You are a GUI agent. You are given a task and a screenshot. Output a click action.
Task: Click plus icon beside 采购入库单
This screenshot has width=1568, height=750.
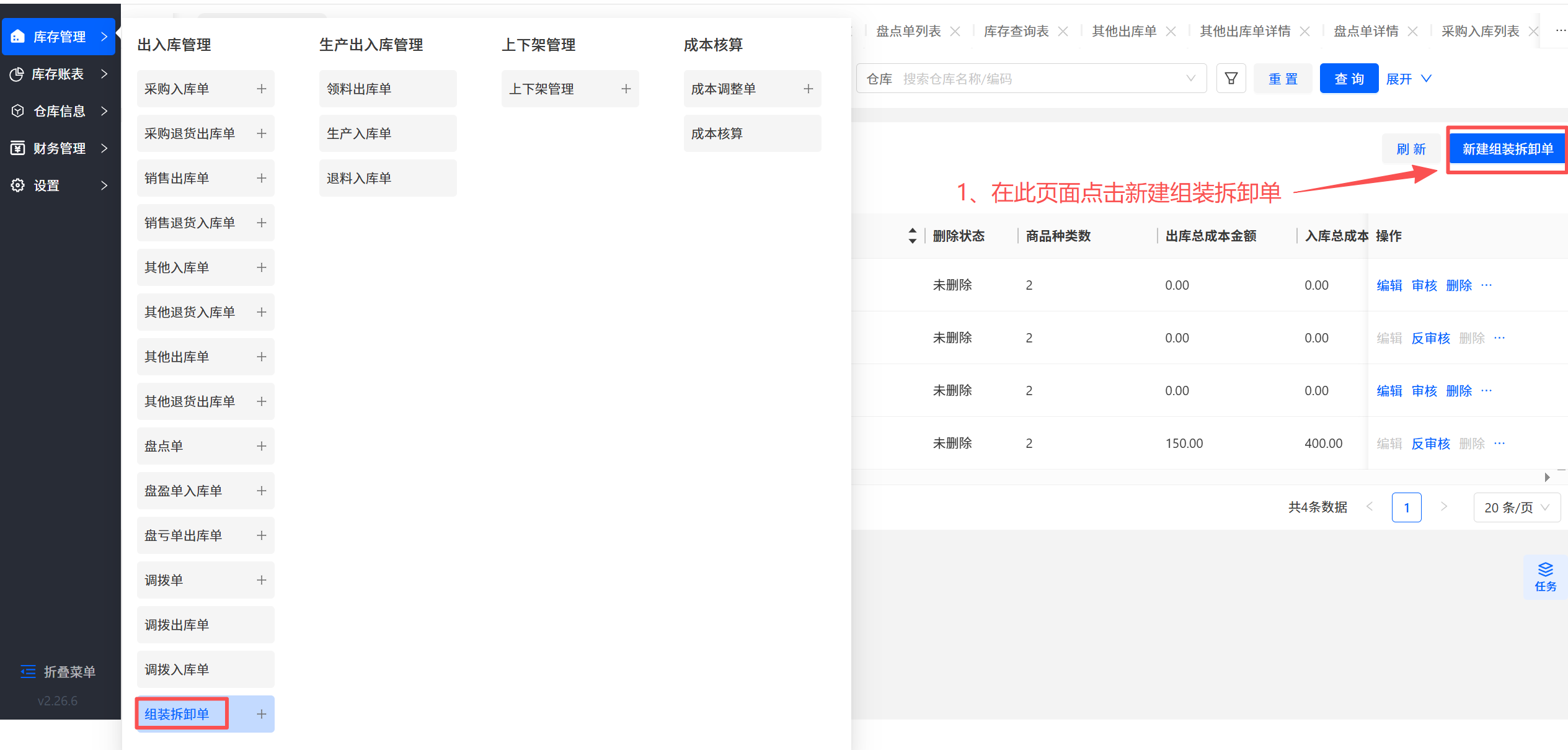tap(262, 89)
